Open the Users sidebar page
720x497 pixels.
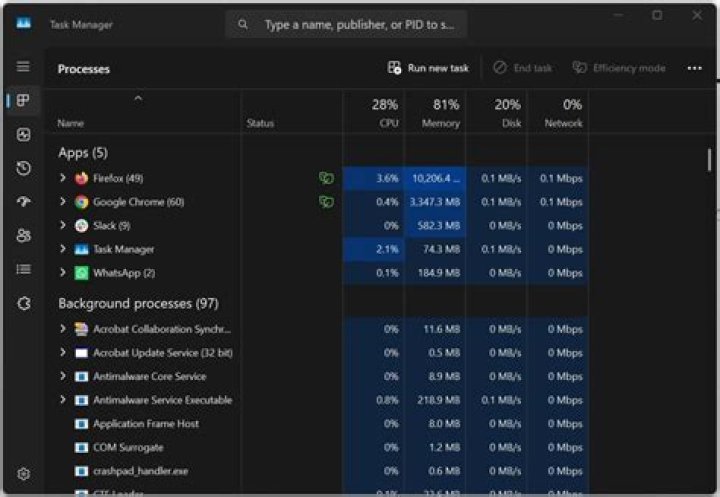[23, 236]
